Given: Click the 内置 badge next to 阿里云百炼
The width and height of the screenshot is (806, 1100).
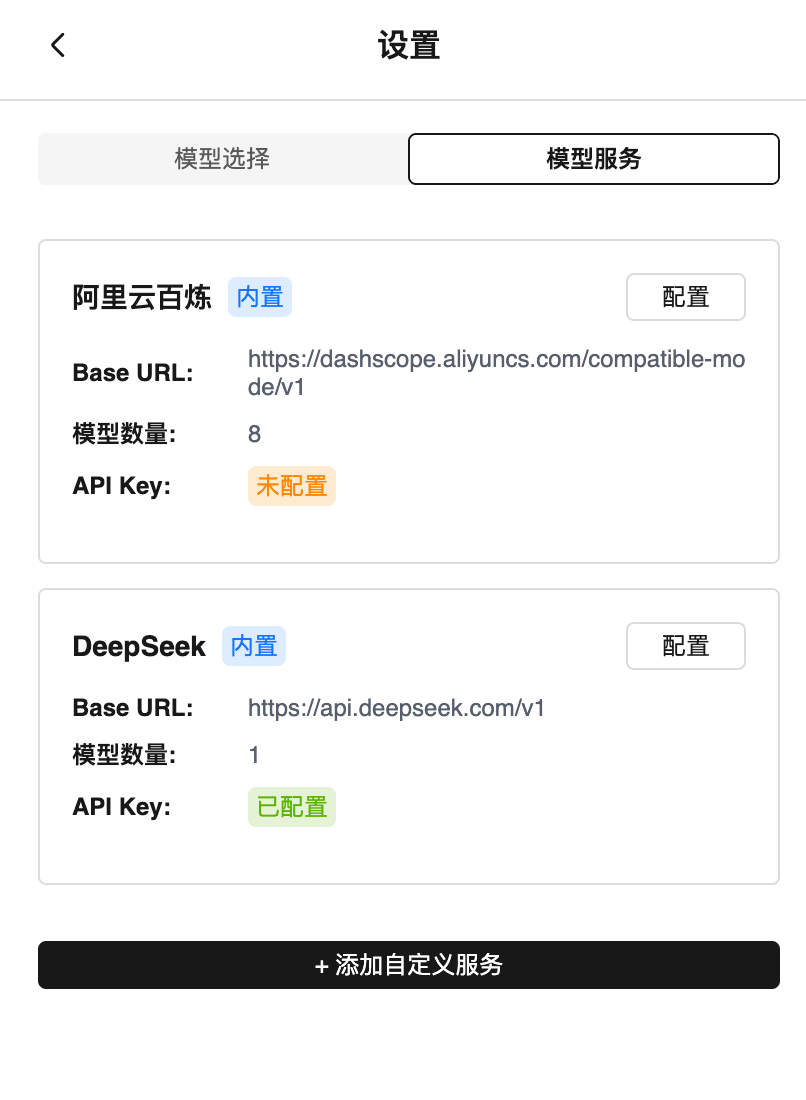Looking at the screenshot, I should tap(259, 297).
